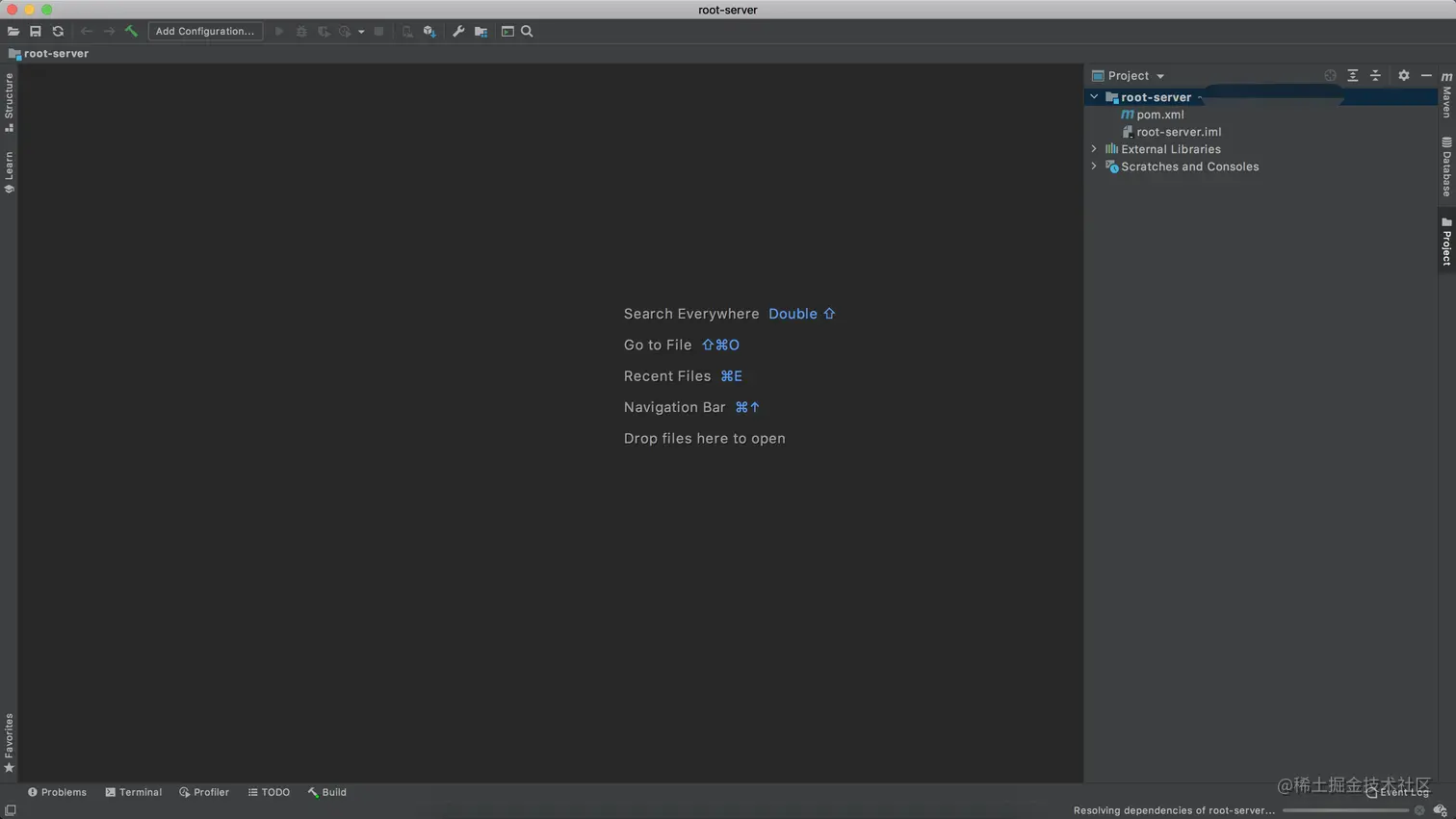The width and height of the screenshot is (1456, 819).
Task: Expand the Scratches and Consoles node
Action: (1094, 166)
